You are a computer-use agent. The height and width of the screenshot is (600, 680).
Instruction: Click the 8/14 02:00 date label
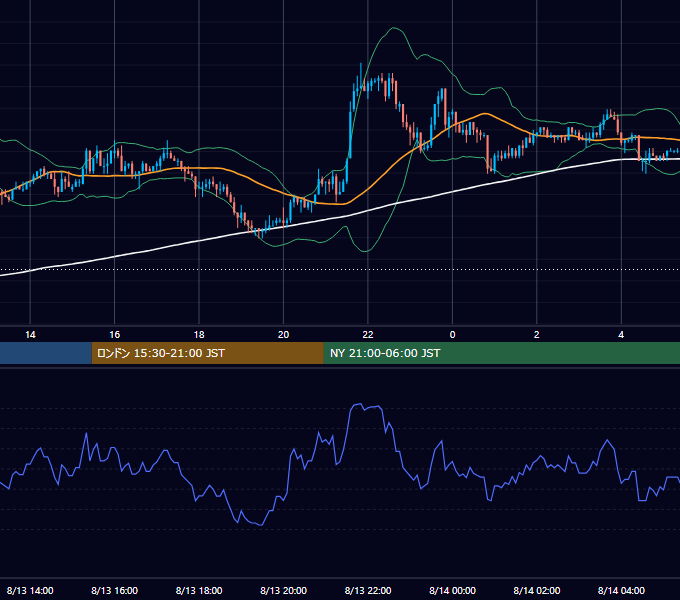click(x=536, y=590)
